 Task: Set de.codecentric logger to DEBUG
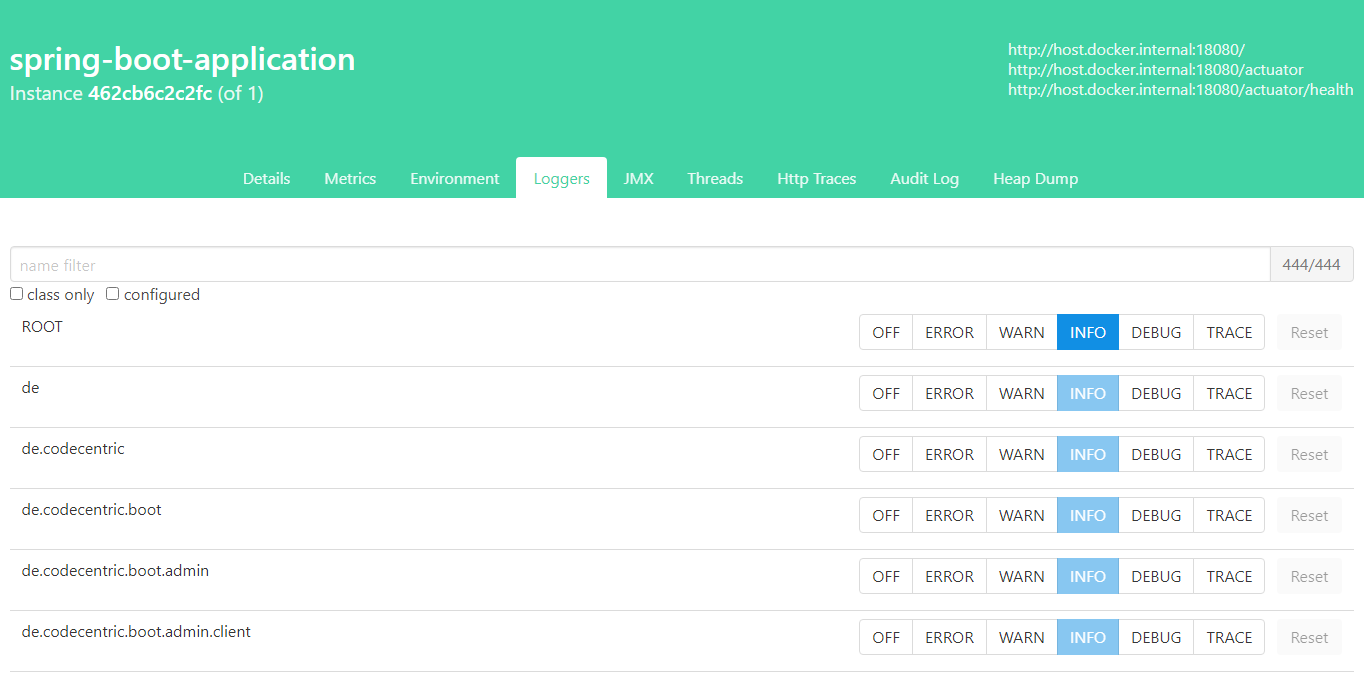coord(1156,454)
